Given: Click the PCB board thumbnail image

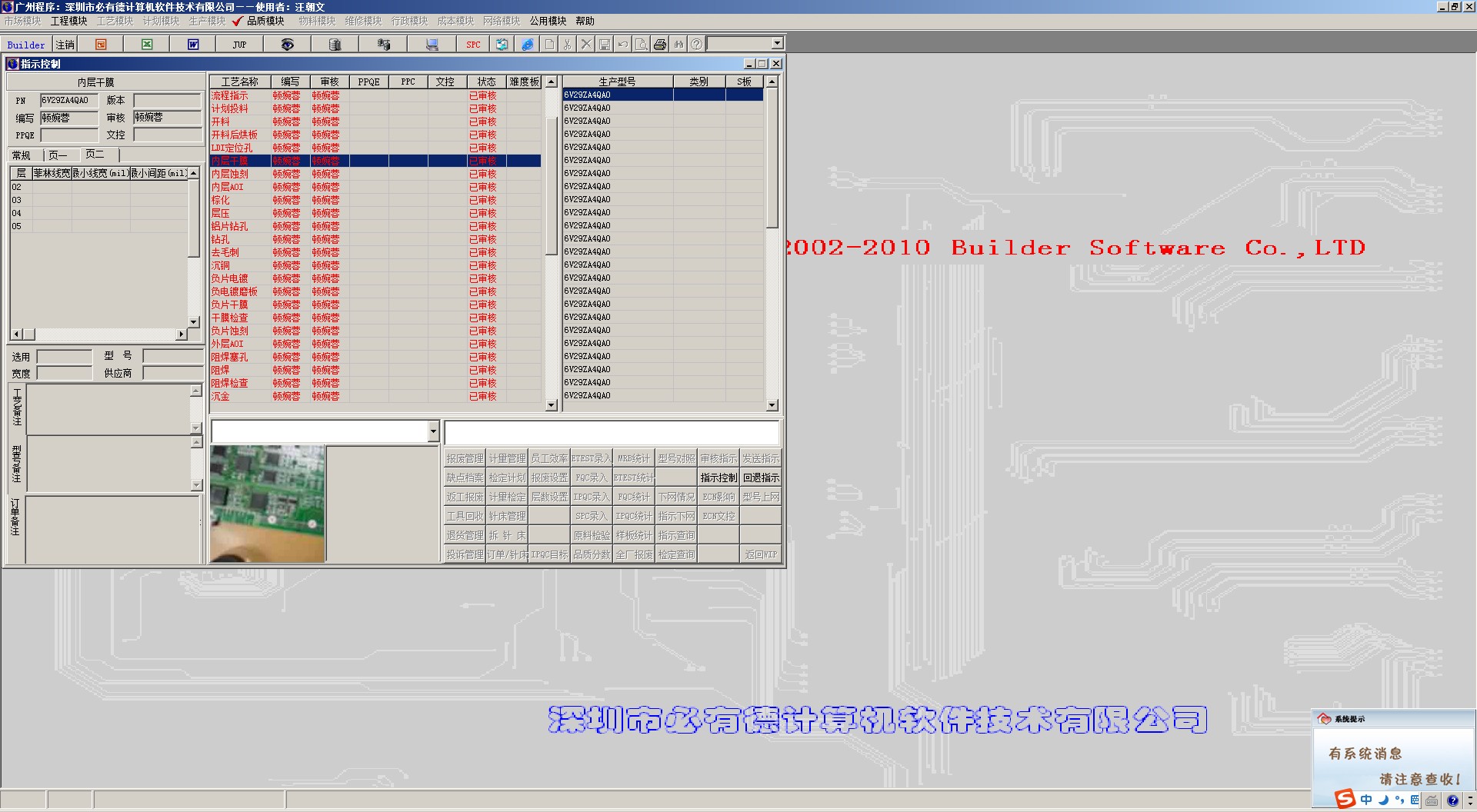Looking at the screenshot, I should click(x=267, y=504).
